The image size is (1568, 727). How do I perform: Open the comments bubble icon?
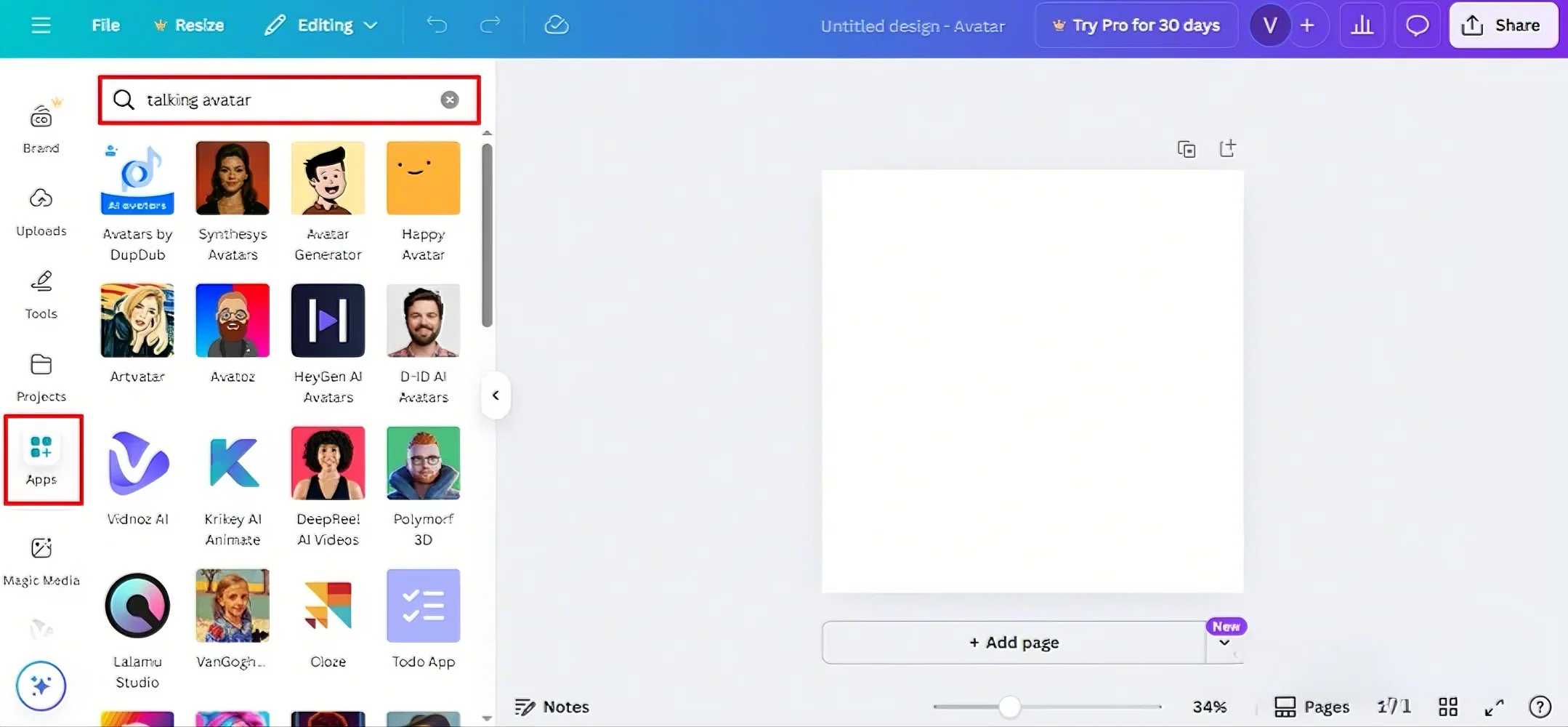point(1417,25)
